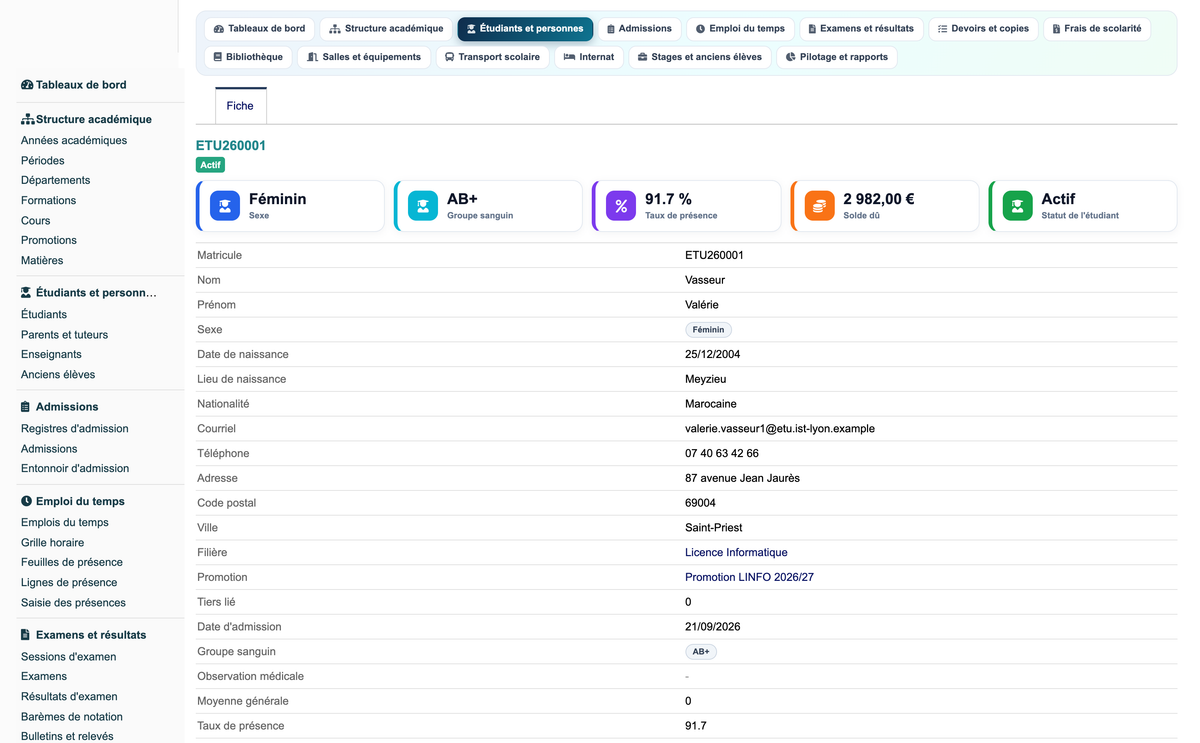Open Structure académique in top navigation
The width and height of the screenshot is (1200, 743).
click(x=386, y=29)
